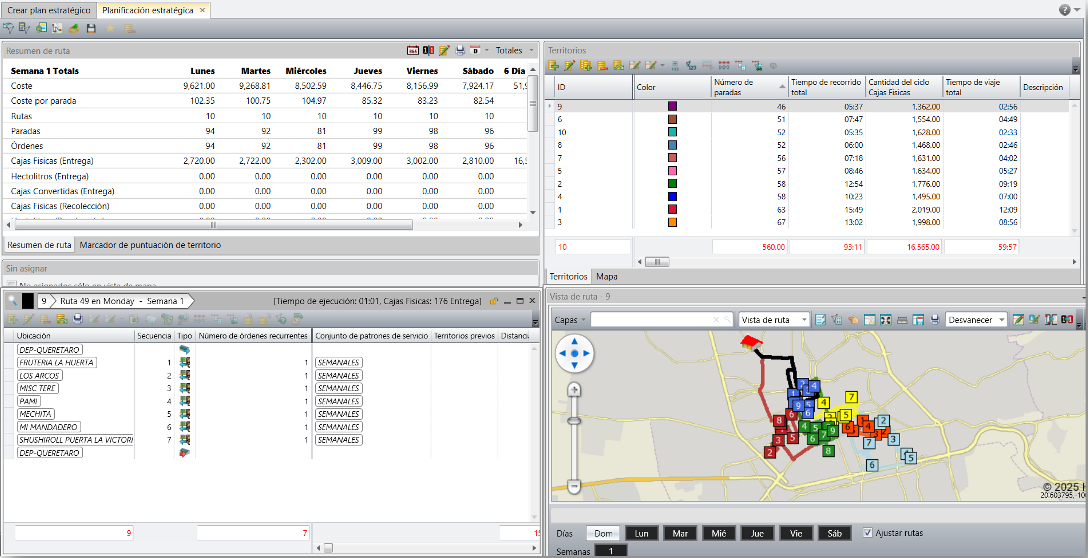Click the edit territory pencil icon in Territorios toolbar
This screenshot has width=1088, height=558.
click(570, 65)
